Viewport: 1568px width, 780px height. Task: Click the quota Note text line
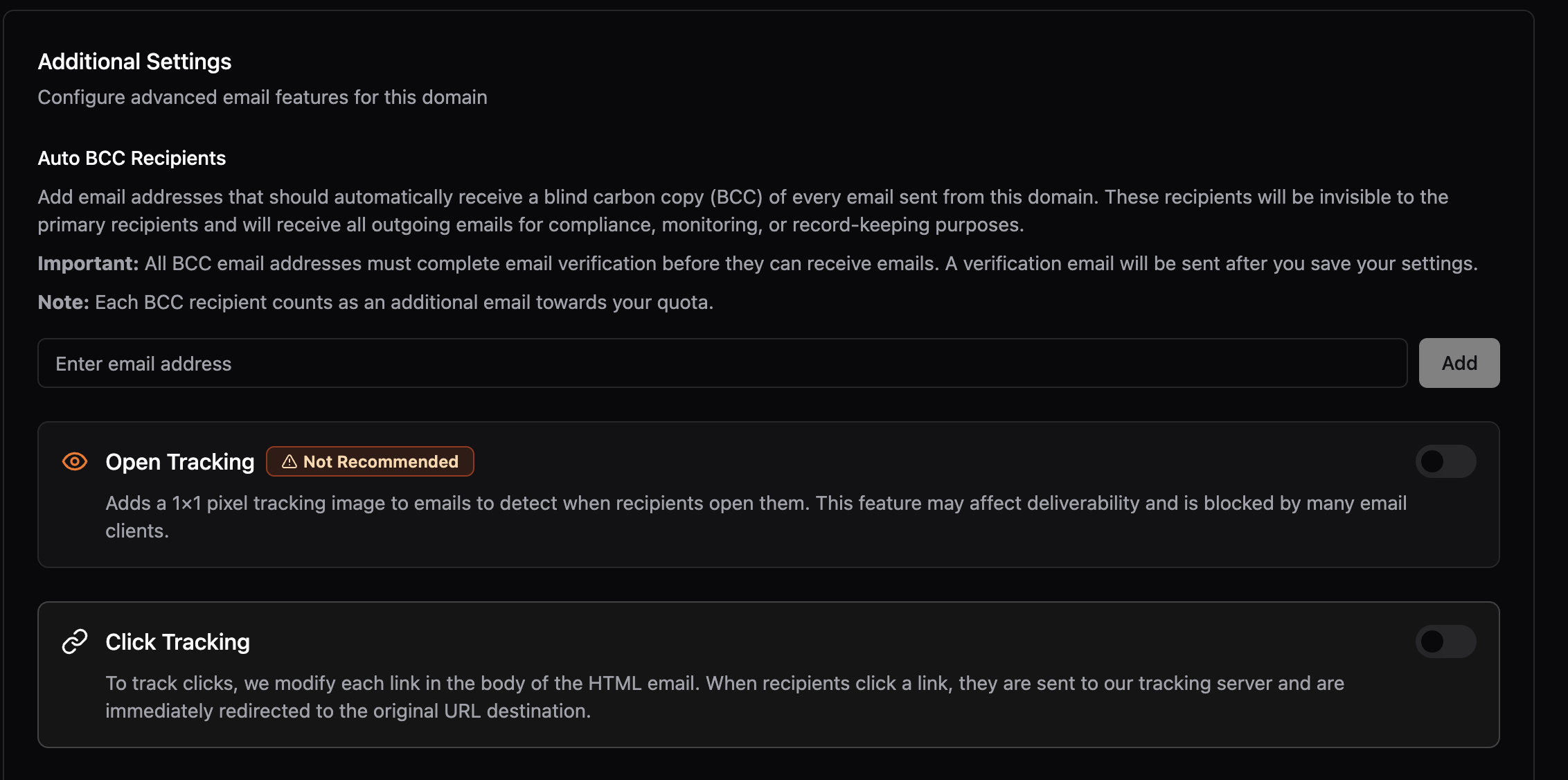tap(375, 301)
